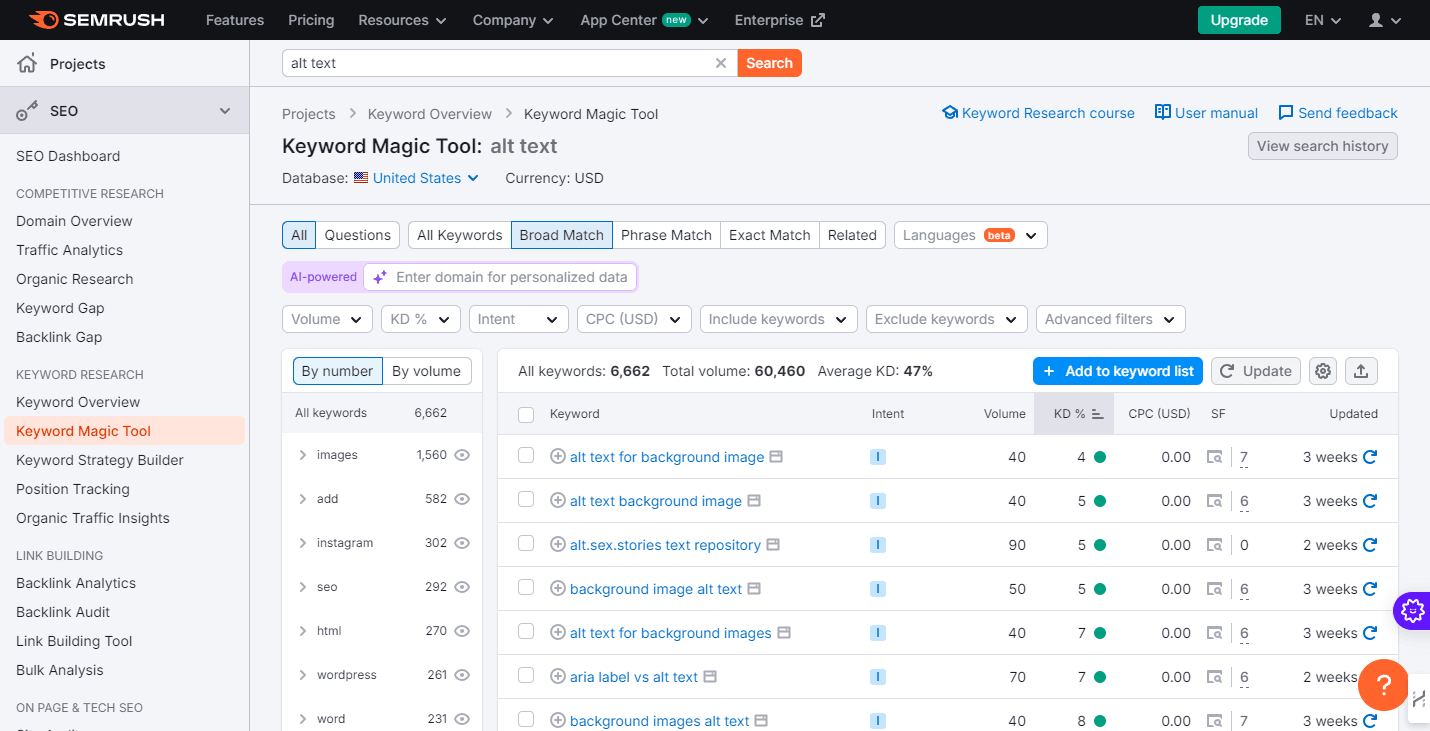The height and width of the screenshot is (731, 1430).
Task: Open the Intent filter dropdown
Action: tap(518, 319)
